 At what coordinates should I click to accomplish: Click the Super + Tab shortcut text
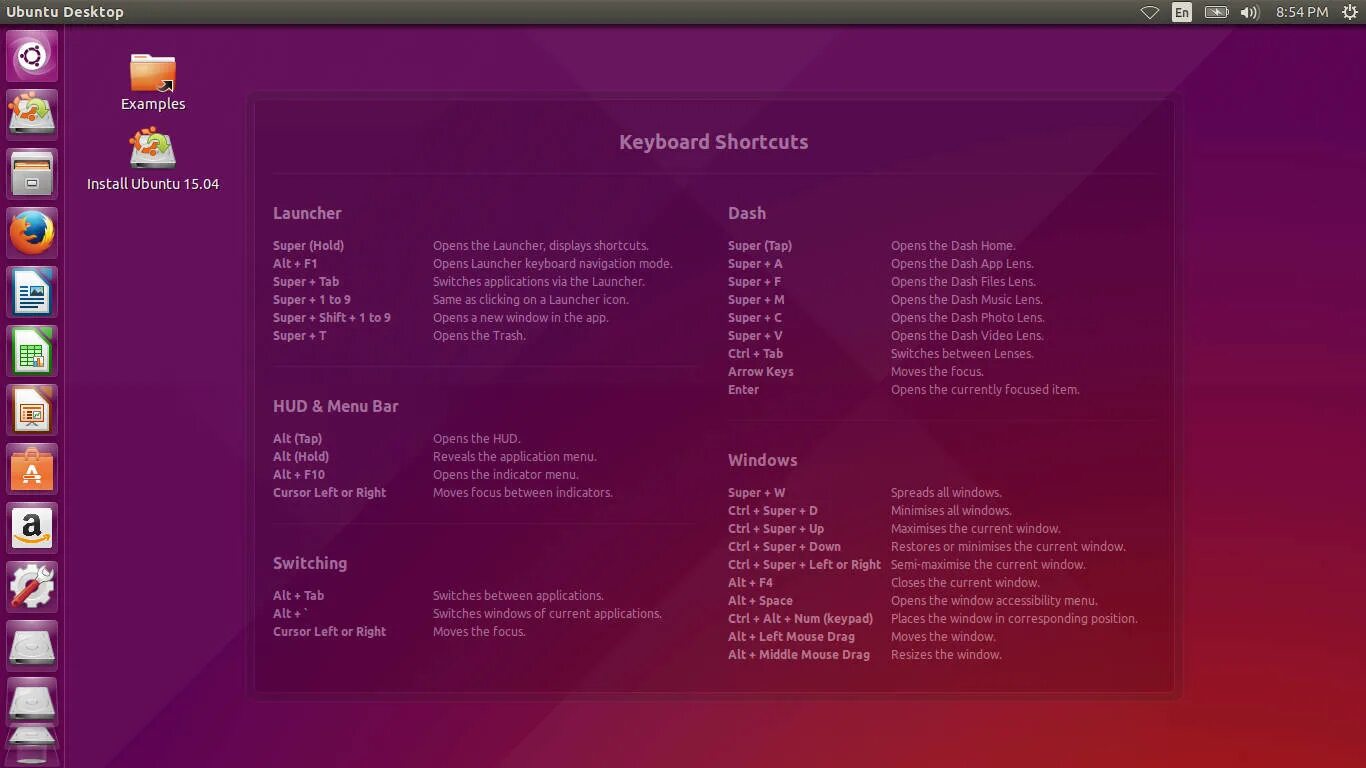[x=306, y=282]
